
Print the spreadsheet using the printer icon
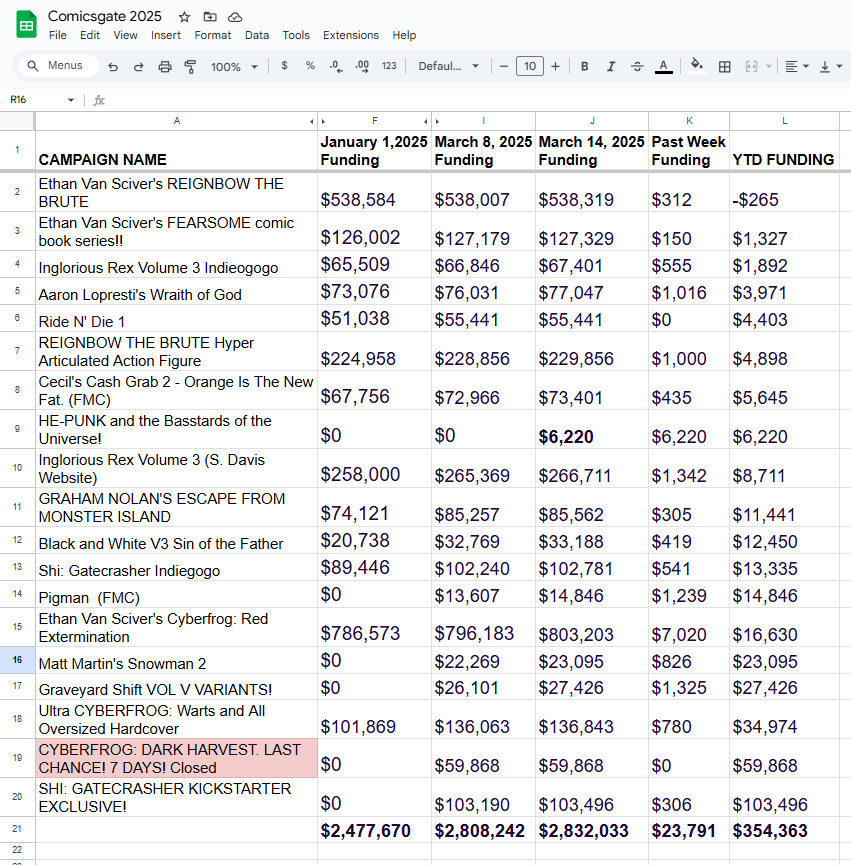pyautogui.click(x=165, y=66)
